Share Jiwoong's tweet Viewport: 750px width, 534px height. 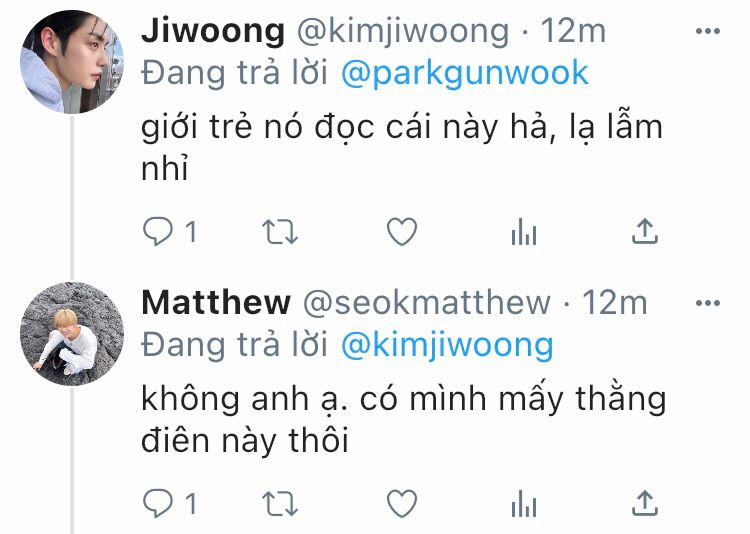pos(645,231)
